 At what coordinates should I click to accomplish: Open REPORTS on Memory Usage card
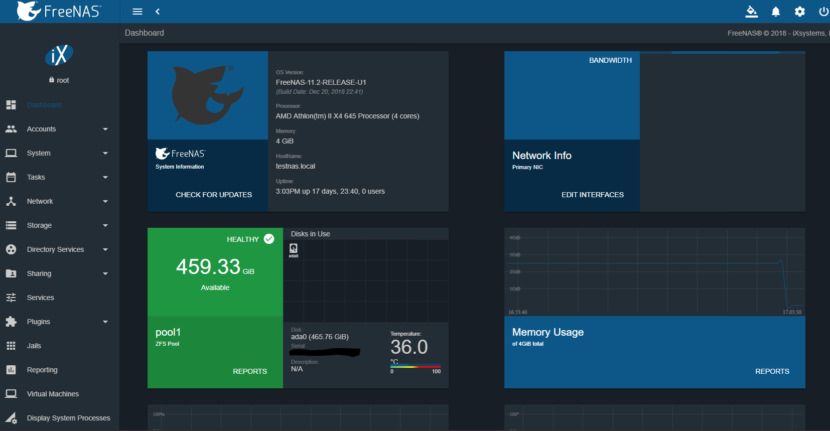772,372
